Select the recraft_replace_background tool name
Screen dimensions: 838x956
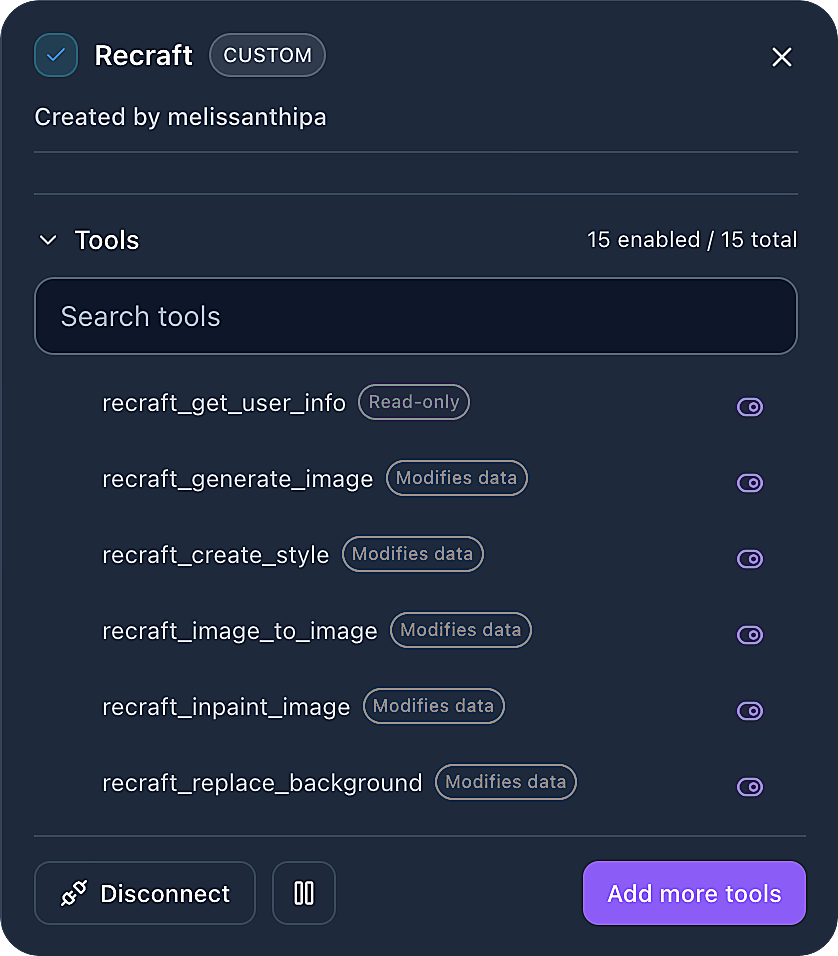[x=262, y=783]
